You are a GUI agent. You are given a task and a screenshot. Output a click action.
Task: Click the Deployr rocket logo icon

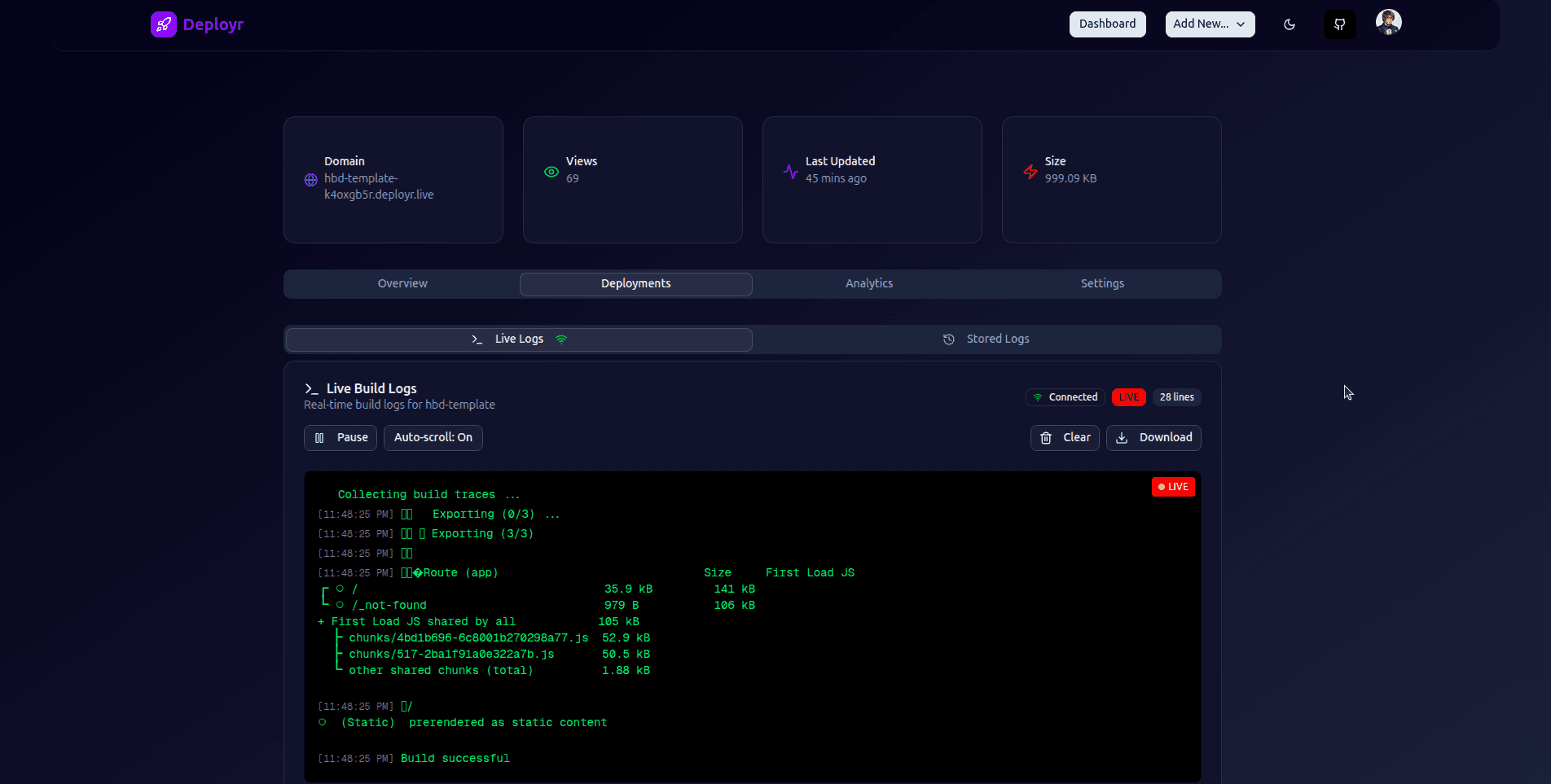coord(164,24)
